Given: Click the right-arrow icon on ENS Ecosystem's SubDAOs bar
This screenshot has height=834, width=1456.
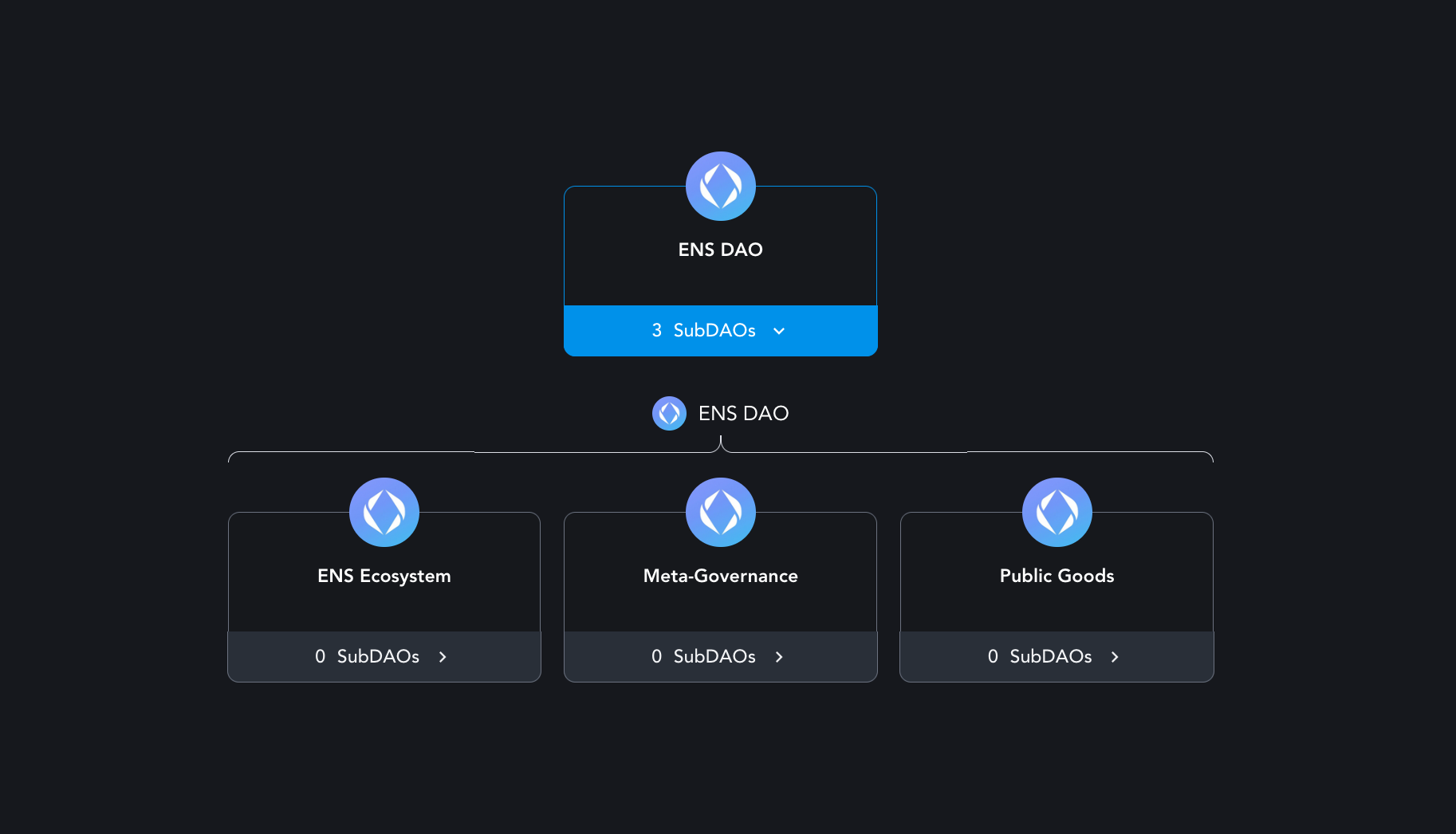Looking at the screenshot, I should [x=443, y=656].
